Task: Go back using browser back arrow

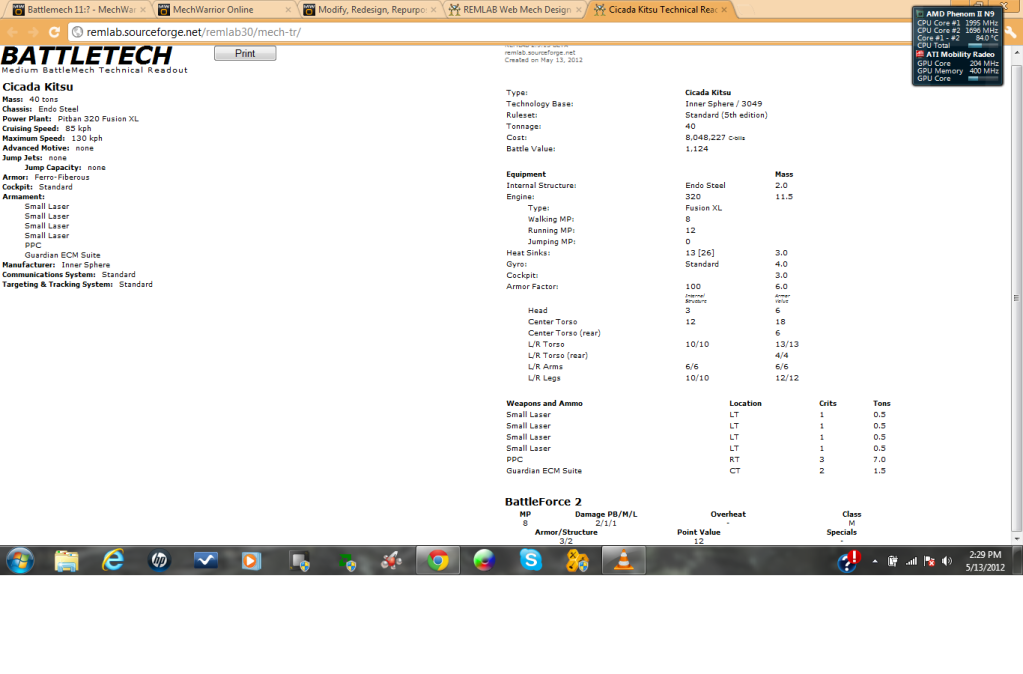Action: pyautogui.click(x=12, y=32)
